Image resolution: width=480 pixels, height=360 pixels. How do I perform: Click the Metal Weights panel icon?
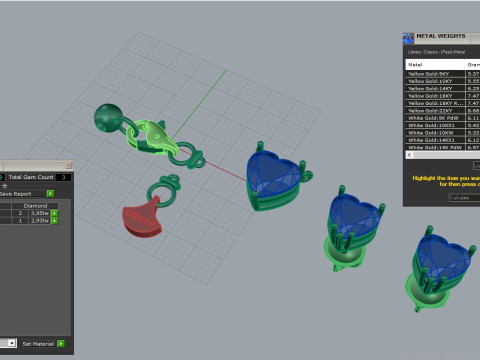(408, 38)
